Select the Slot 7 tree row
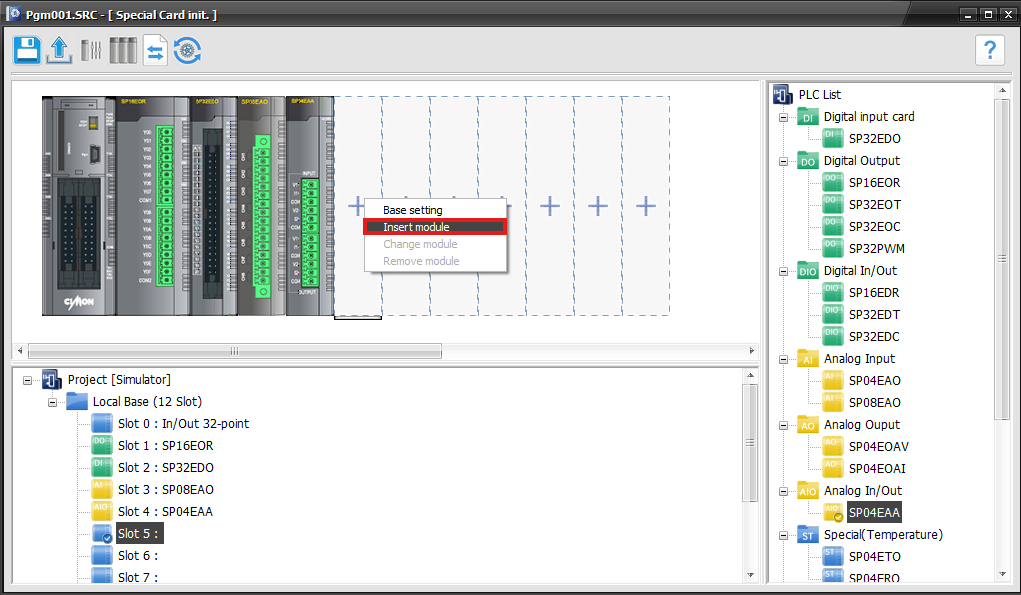 (137, 577)
